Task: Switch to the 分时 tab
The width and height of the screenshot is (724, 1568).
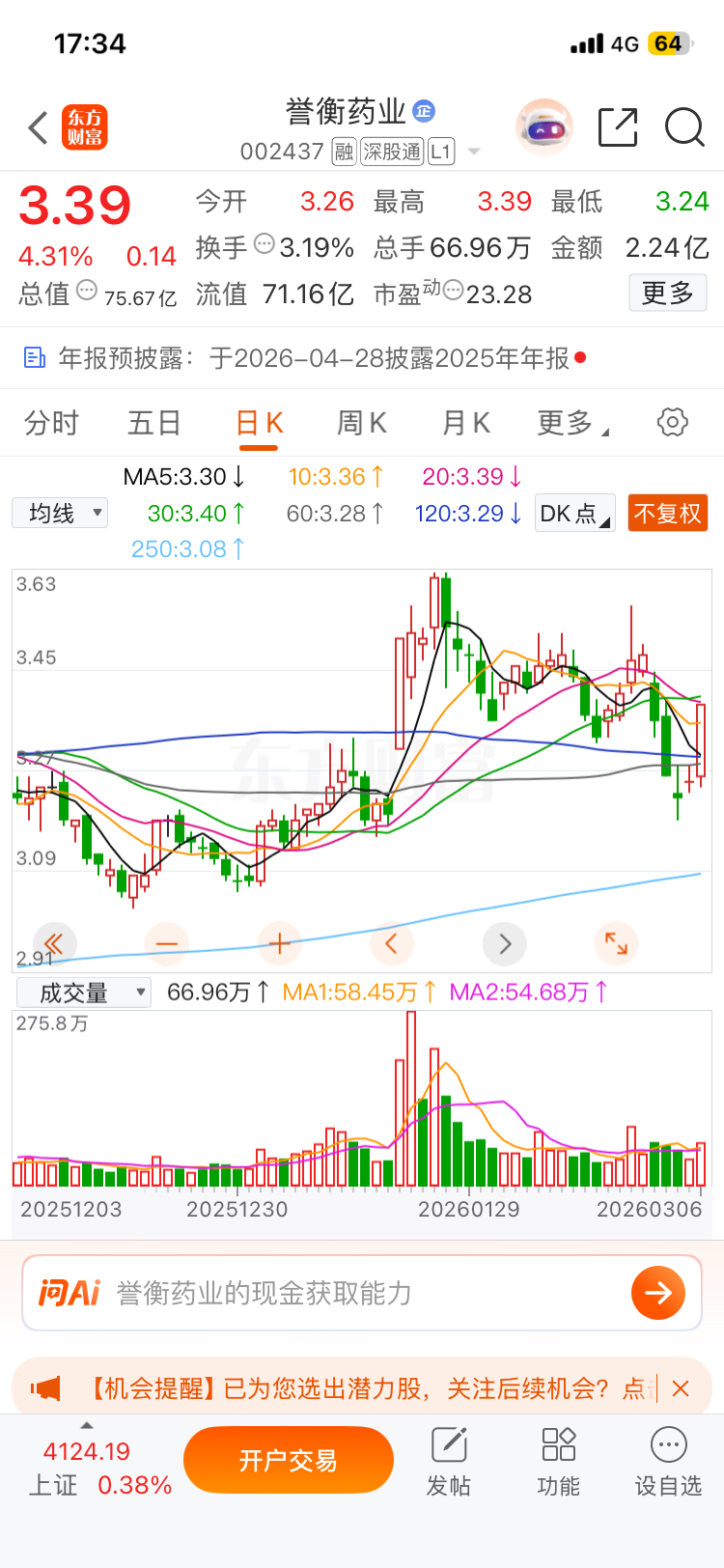Action: [x=51, y=423]
